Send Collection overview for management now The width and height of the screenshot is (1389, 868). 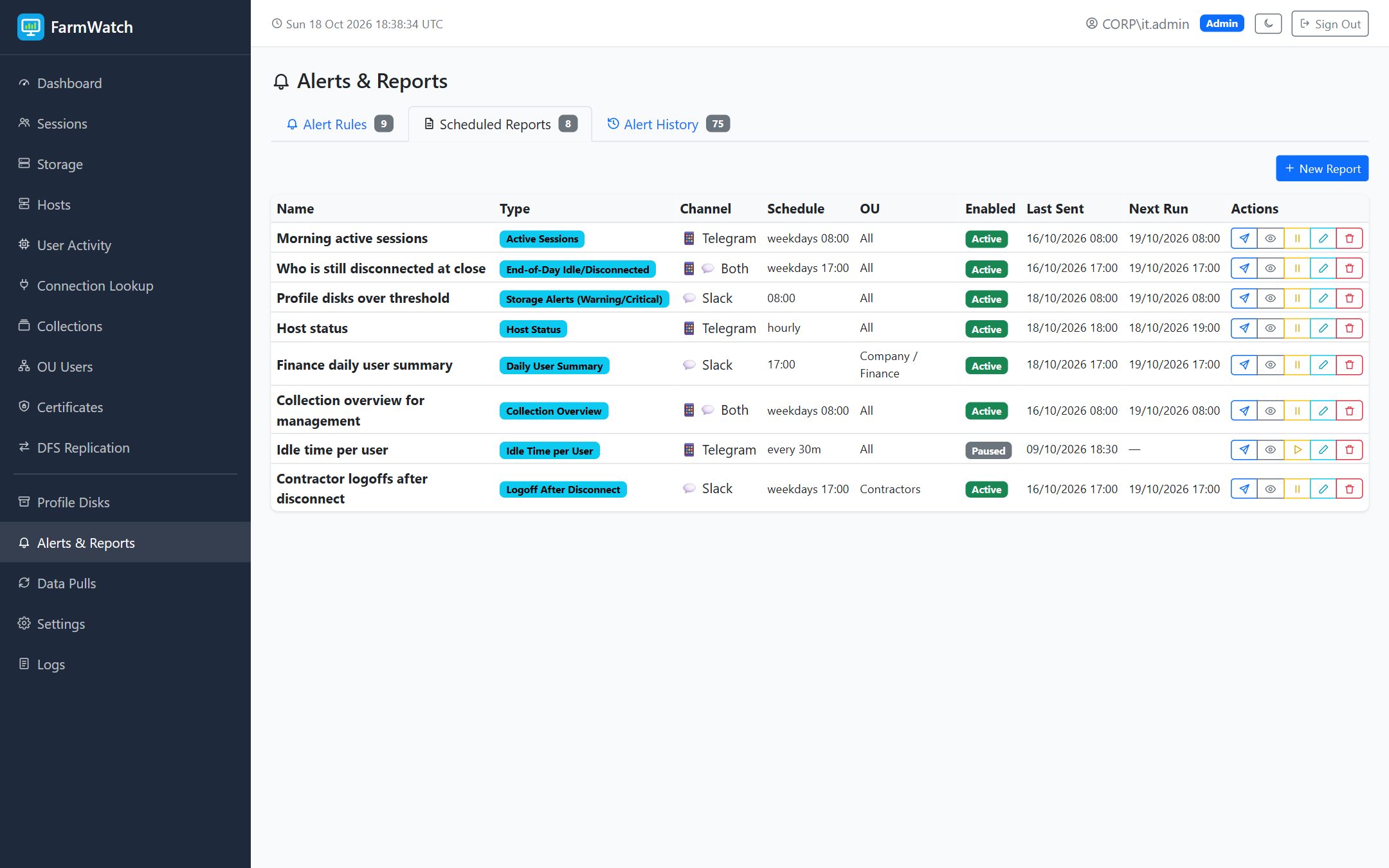click(x=1244, y=410)
